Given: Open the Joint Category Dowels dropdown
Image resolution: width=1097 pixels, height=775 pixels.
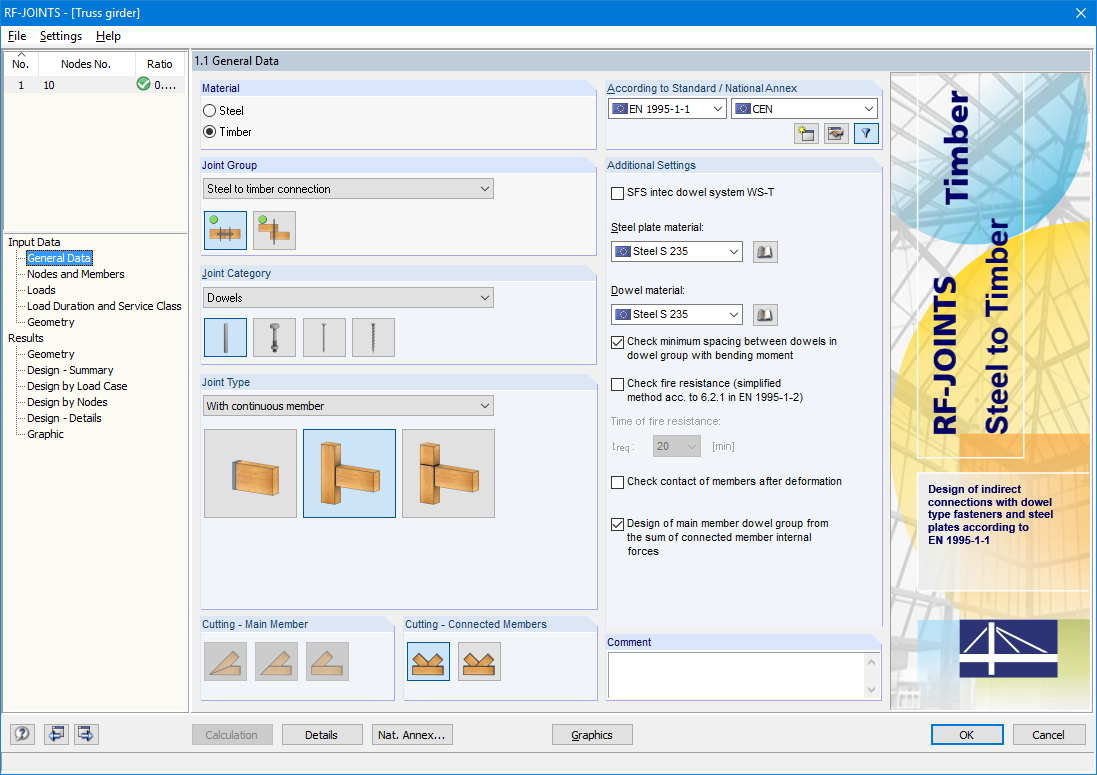Looking at the screenshot, I should point(348,298).
